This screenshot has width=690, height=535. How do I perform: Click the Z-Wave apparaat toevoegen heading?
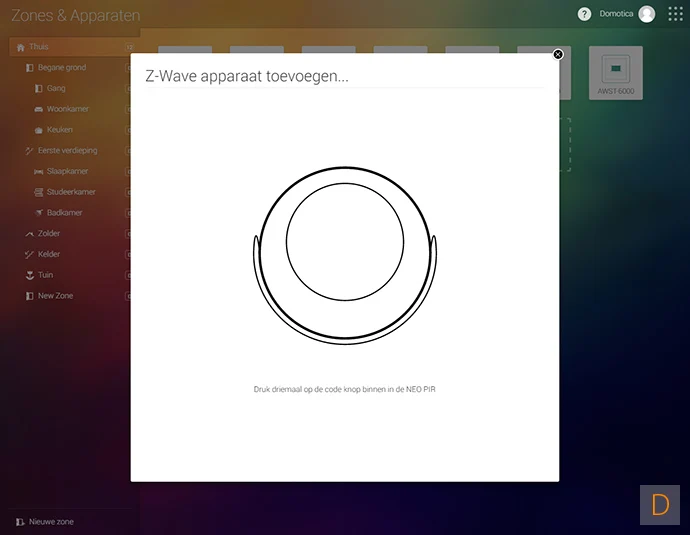click(x=246, y=76)
